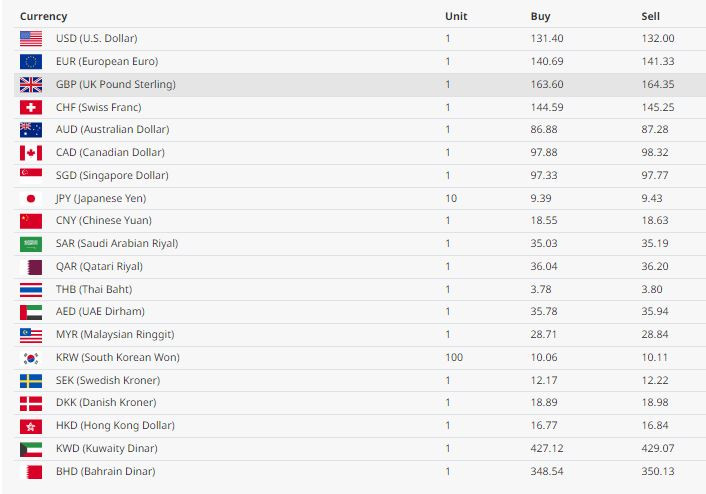Screen dimensions: 706x494
Task: Click the European Union flag icon
Action: 31,62
